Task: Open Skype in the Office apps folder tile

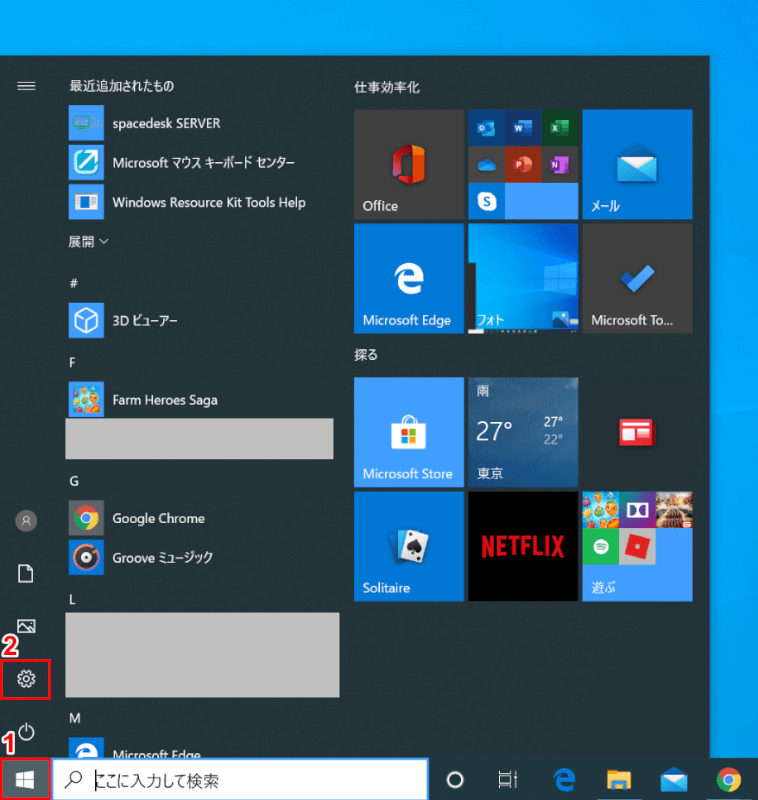Action: point(486,202)
